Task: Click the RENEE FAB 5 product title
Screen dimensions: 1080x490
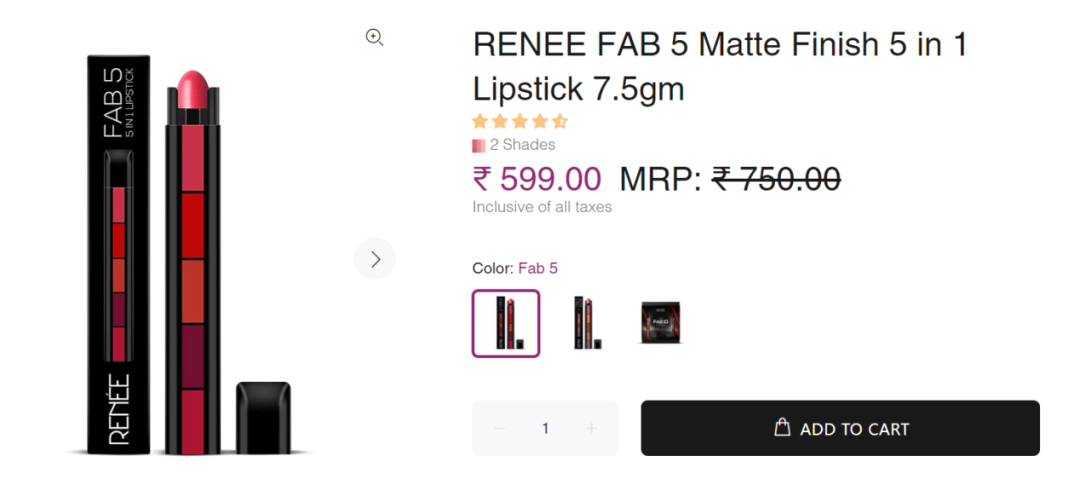Action: click(x=719, y=67)
